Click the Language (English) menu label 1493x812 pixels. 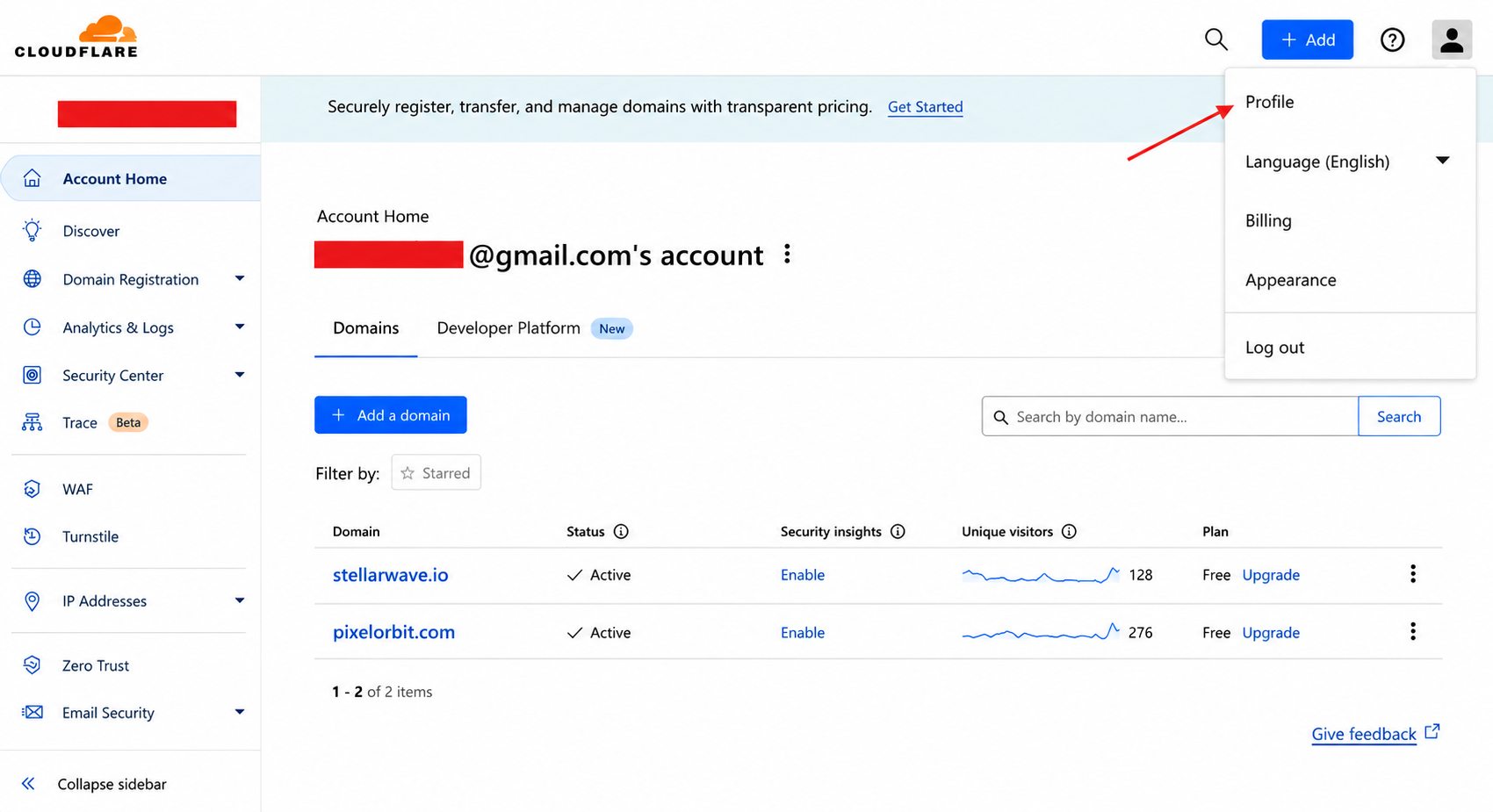[1316, 162]
